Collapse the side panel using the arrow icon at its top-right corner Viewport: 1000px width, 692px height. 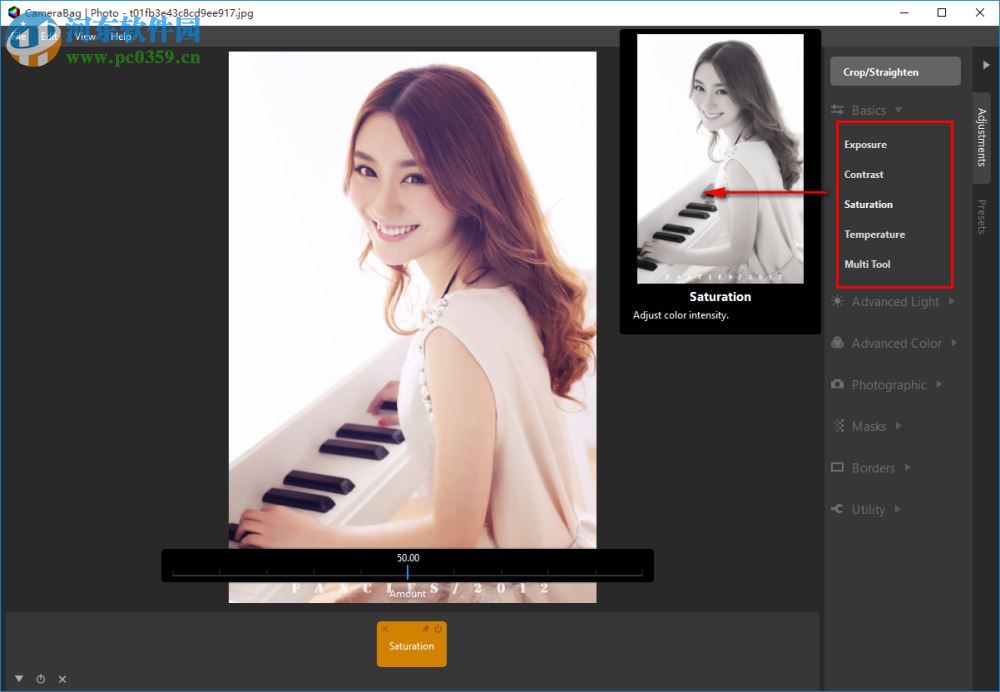tap(986, 64)
